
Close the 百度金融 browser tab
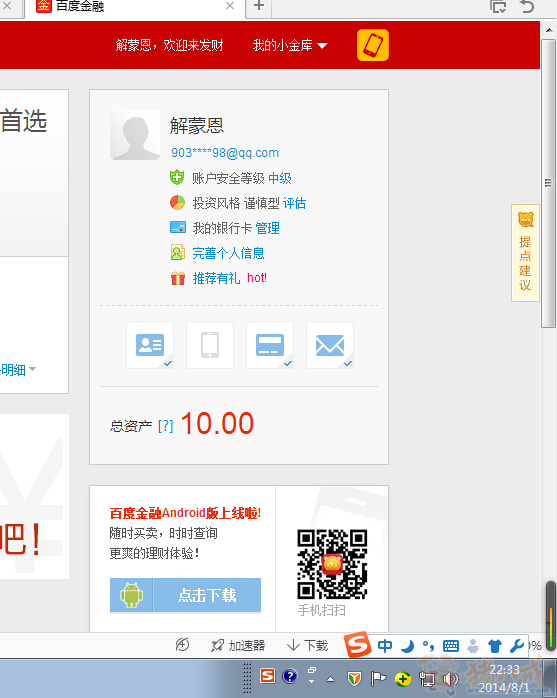[x=230, y=6]
